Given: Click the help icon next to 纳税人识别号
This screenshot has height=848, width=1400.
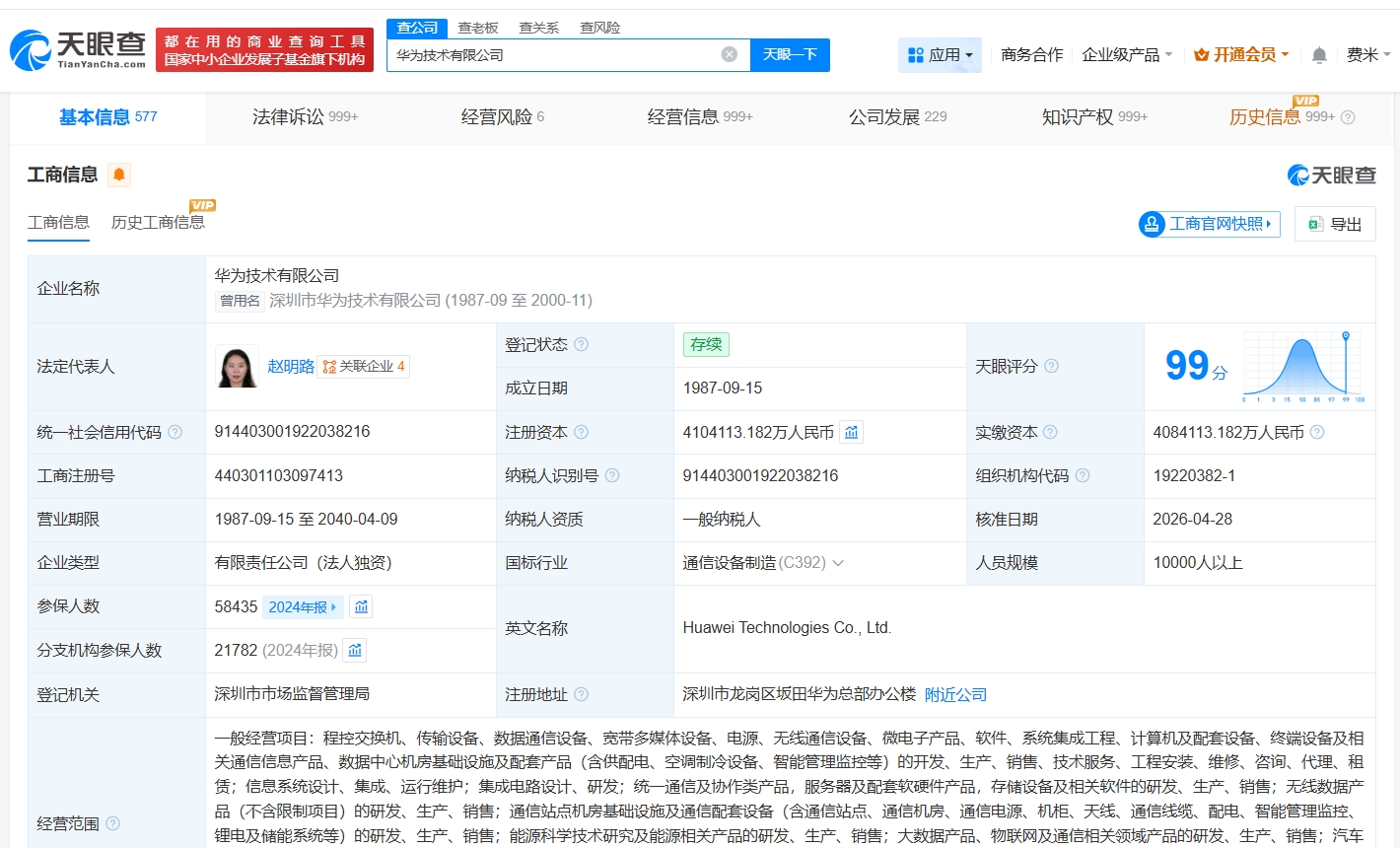Looking at the screenshot, I should [612, 475].
